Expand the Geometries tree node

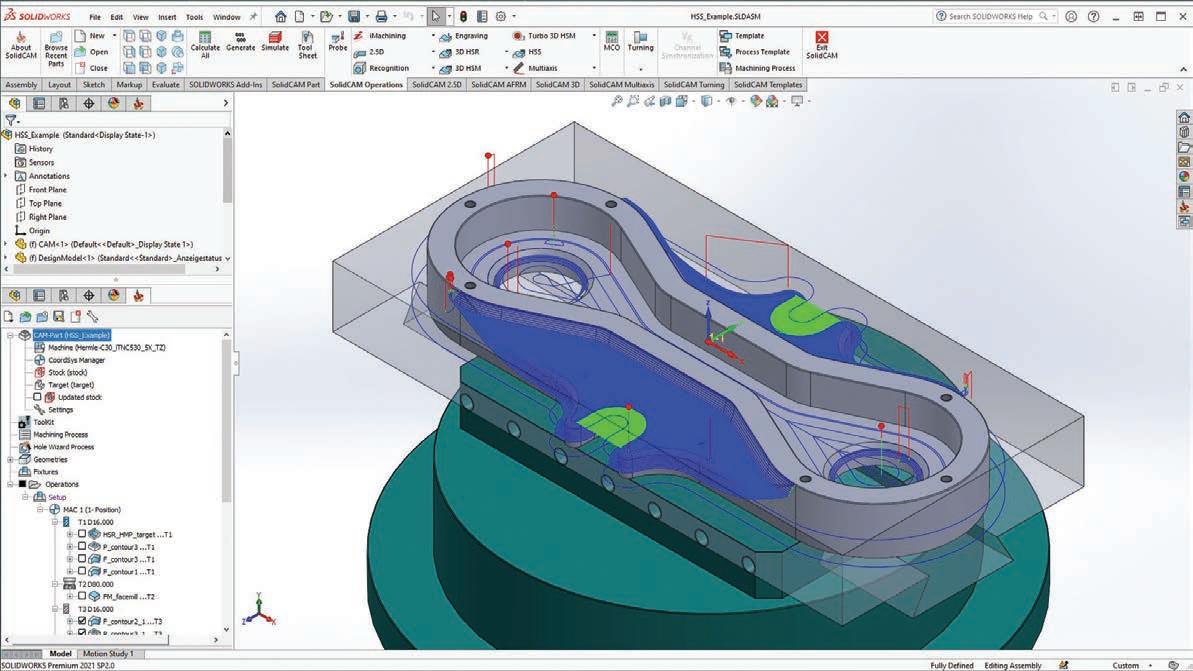(x=11, y=460)
